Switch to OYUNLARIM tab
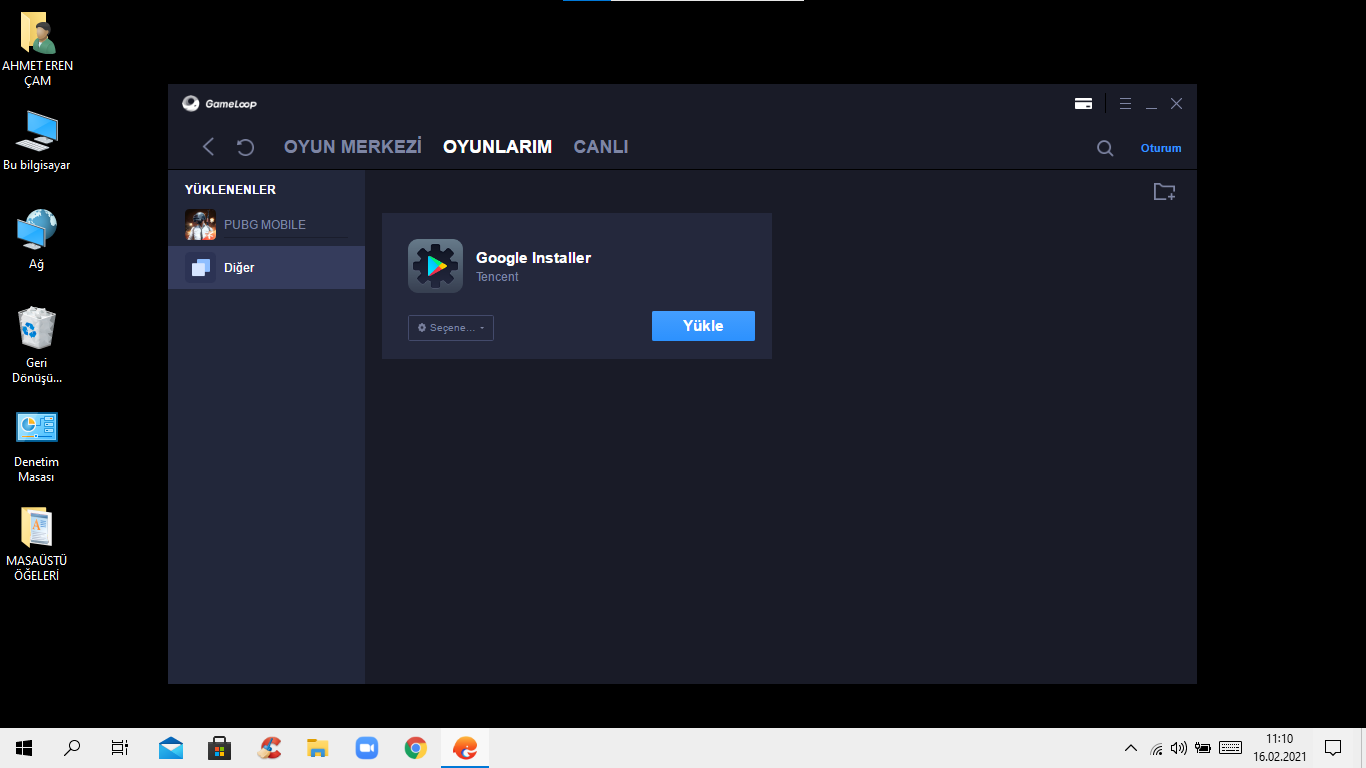Screen dimensions: 1366x768 click(497, 147)
